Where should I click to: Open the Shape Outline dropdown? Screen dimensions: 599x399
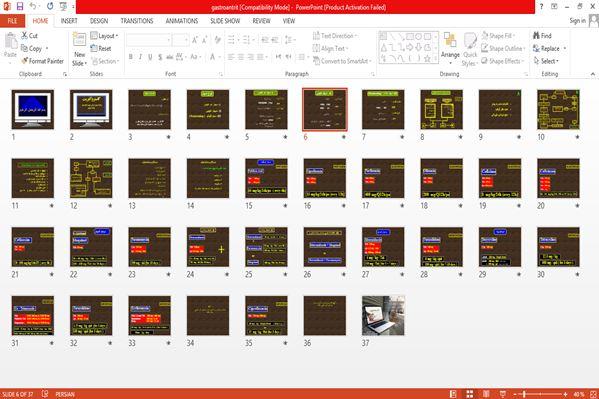(503, 48)
